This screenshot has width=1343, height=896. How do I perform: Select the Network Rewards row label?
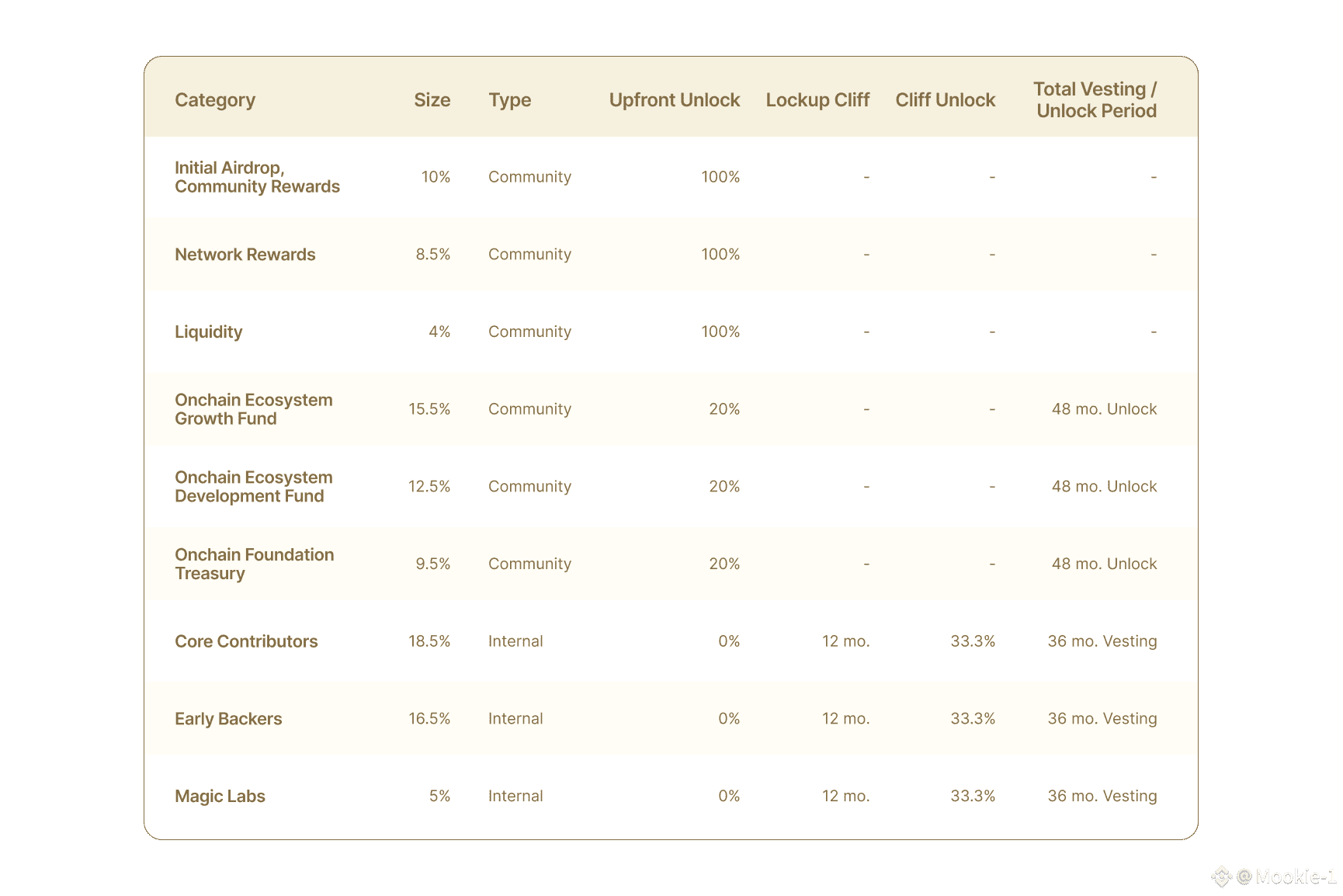click(245, 255)
